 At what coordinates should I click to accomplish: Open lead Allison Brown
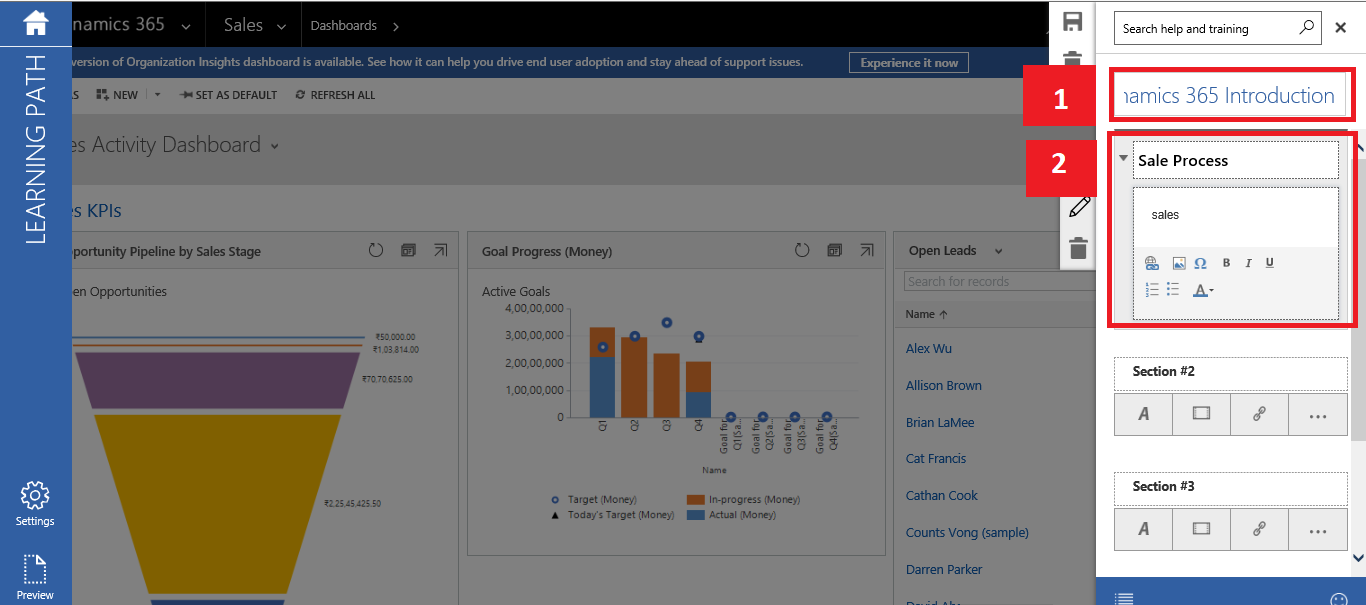coord(944,386)
